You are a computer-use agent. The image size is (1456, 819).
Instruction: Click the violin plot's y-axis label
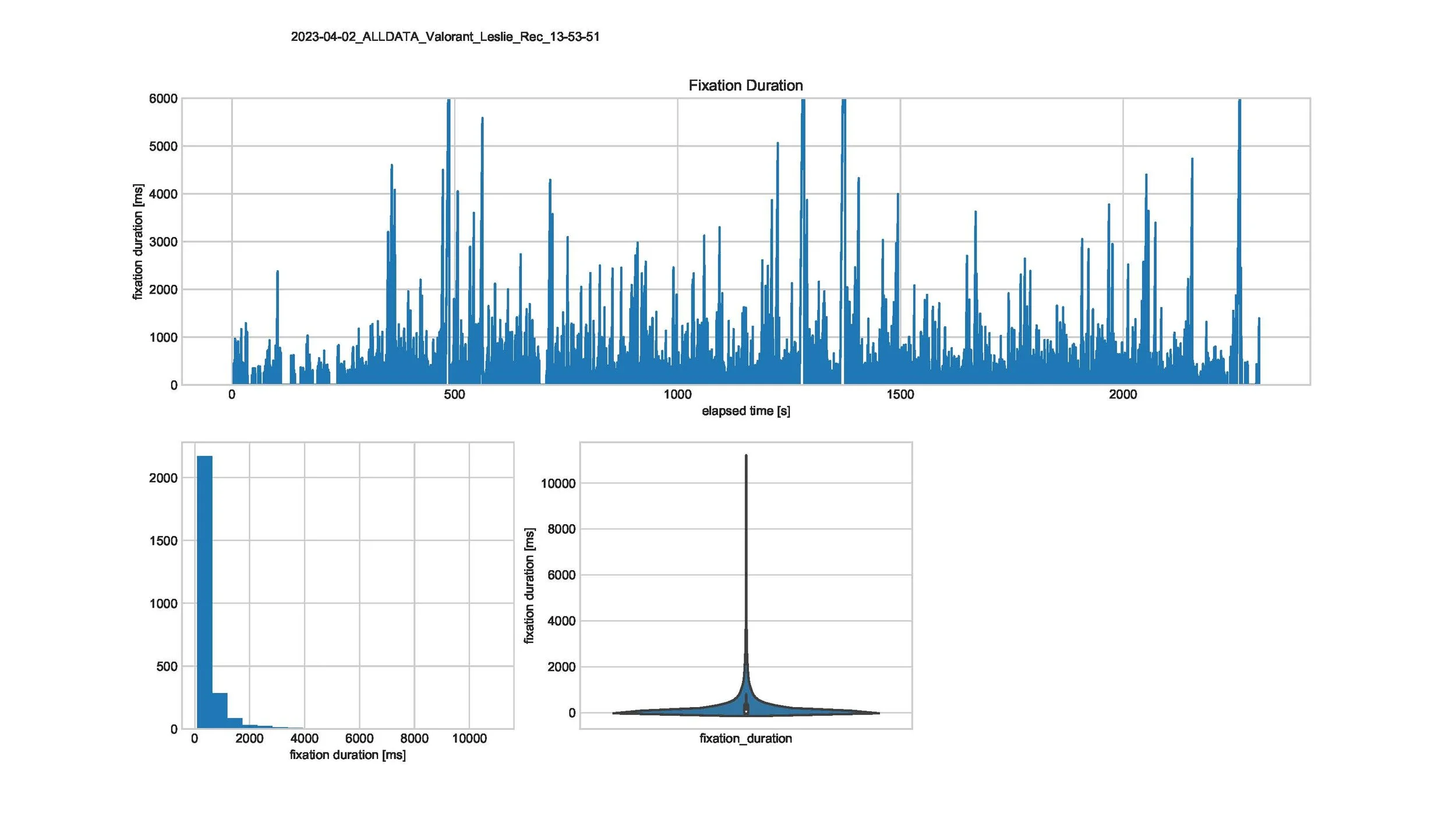[x=529, y=585]
